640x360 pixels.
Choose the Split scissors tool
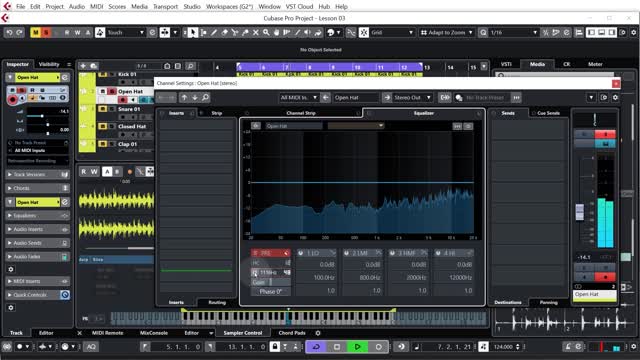[235, 32]
